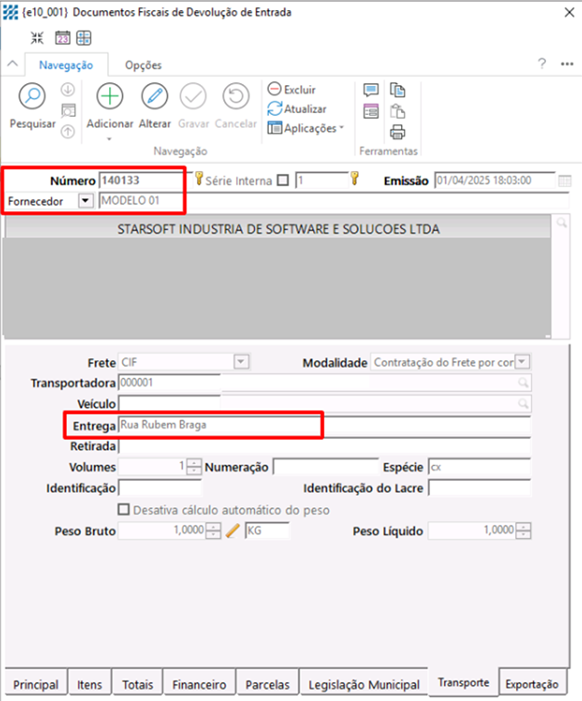Select the Itens tab
Screen dimensions: 582x701
89,684
